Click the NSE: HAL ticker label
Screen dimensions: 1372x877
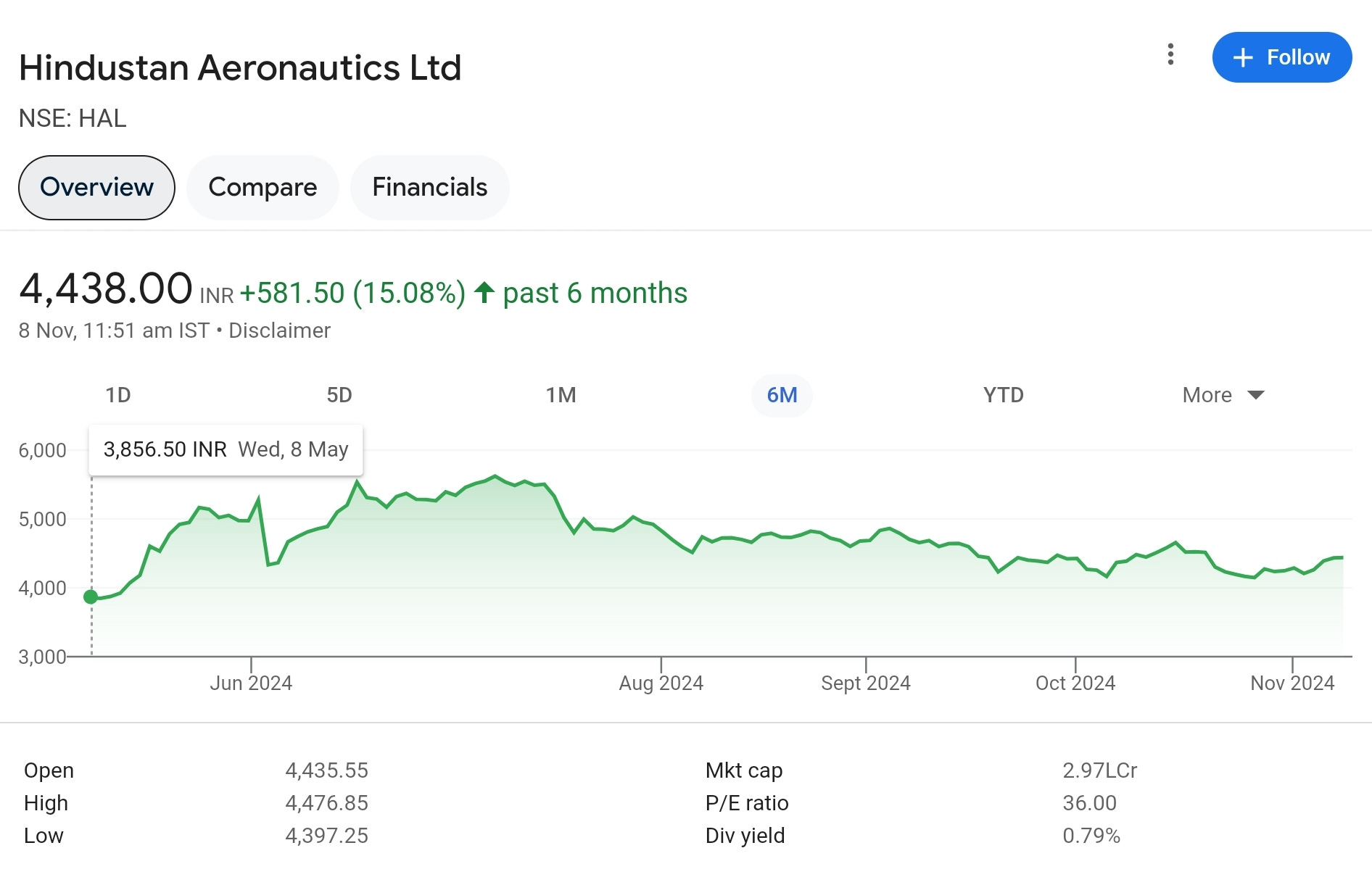[x=73, y=118]
